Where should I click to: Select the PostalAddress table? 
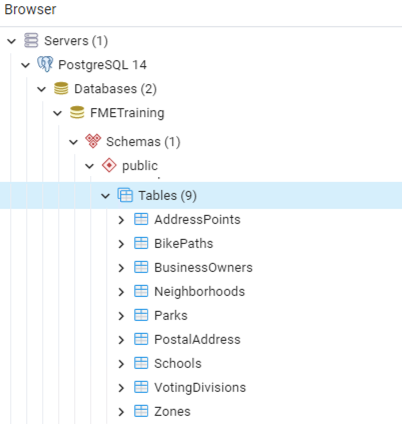point(197,339)
